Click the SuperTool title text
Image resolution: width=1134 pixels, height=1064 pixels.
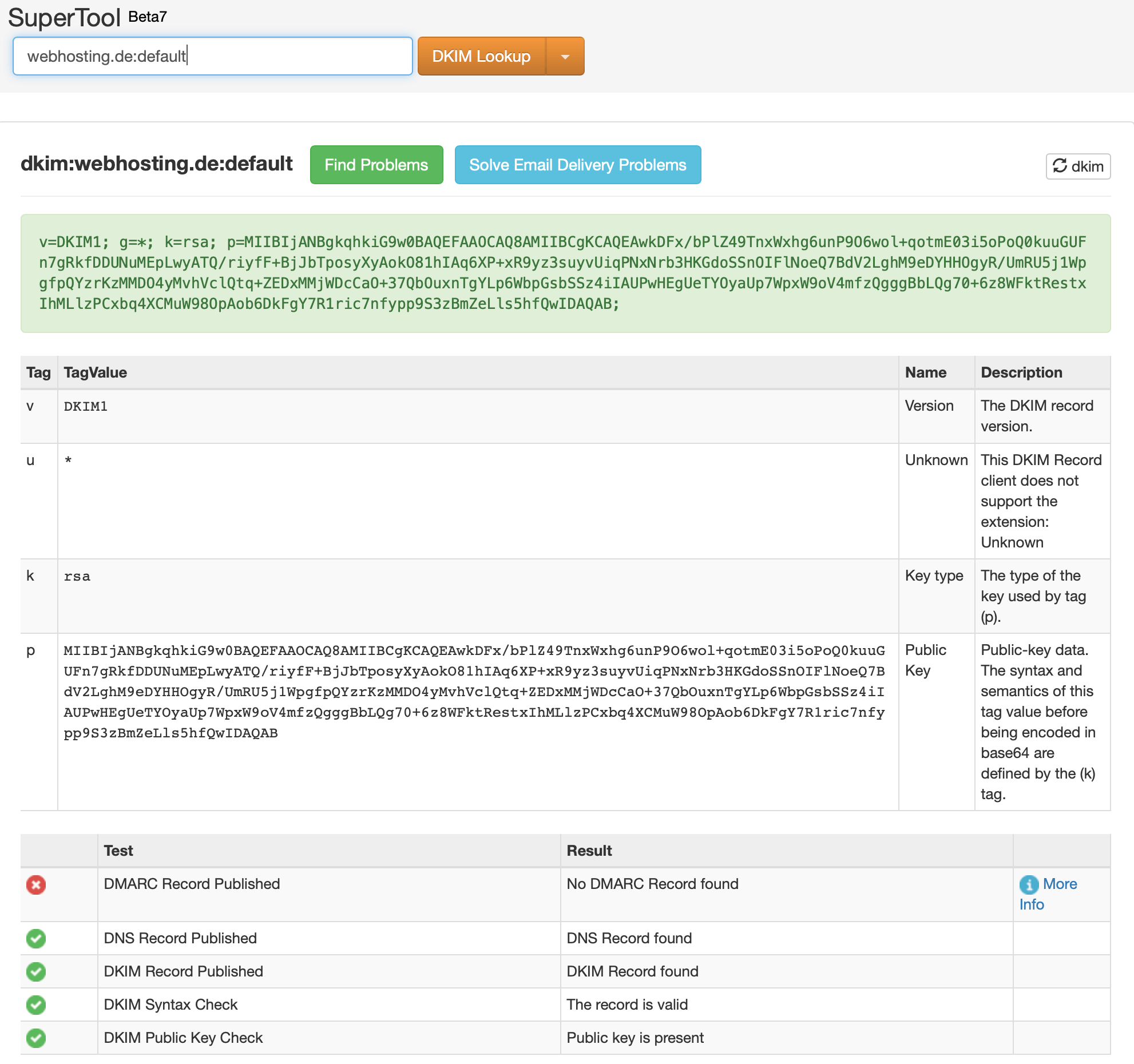click(x=64, y=17)
